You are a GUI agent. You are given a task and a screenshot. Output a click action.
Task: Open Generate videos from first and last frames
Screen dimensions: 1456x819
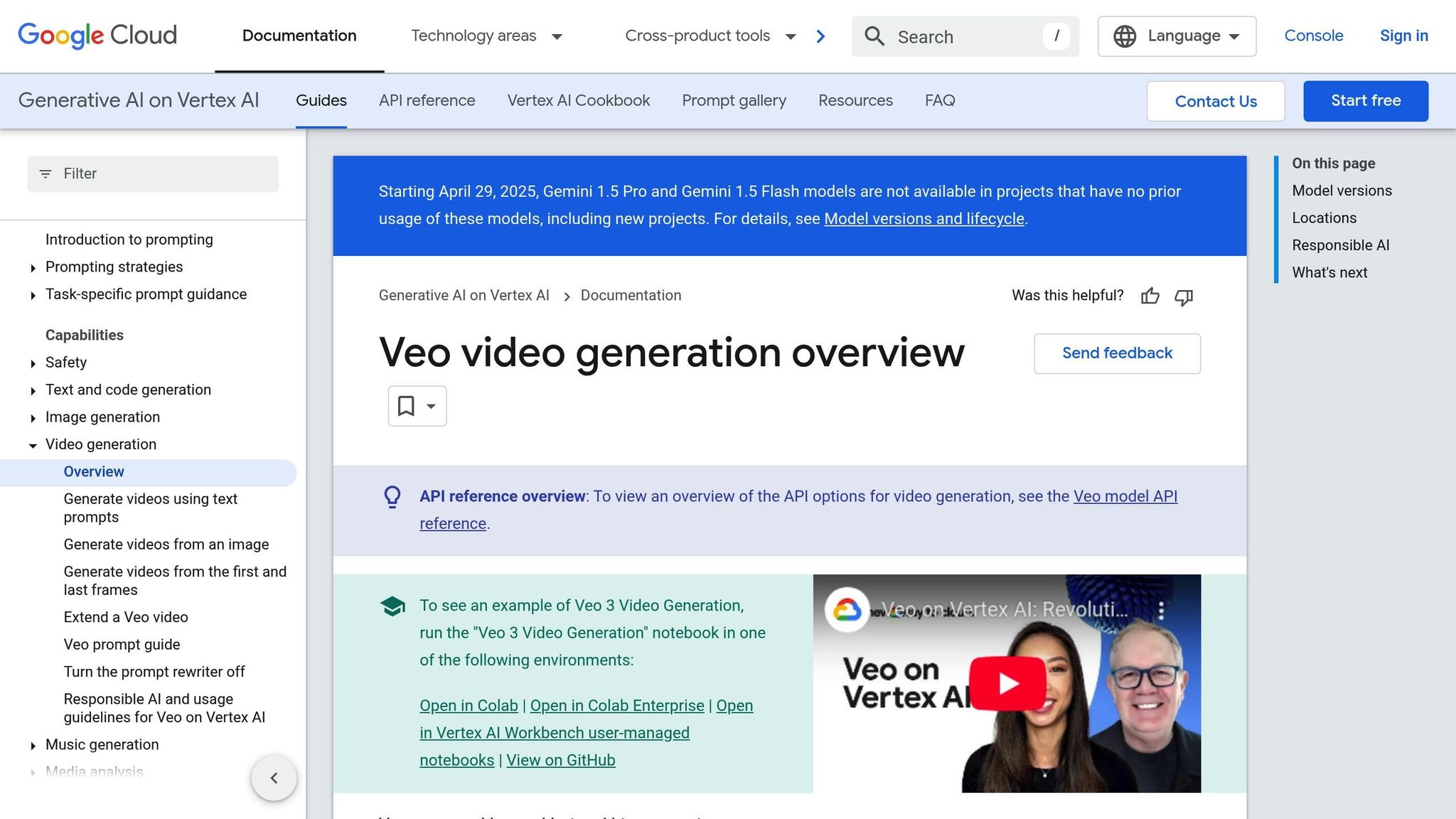click(175, 581)
